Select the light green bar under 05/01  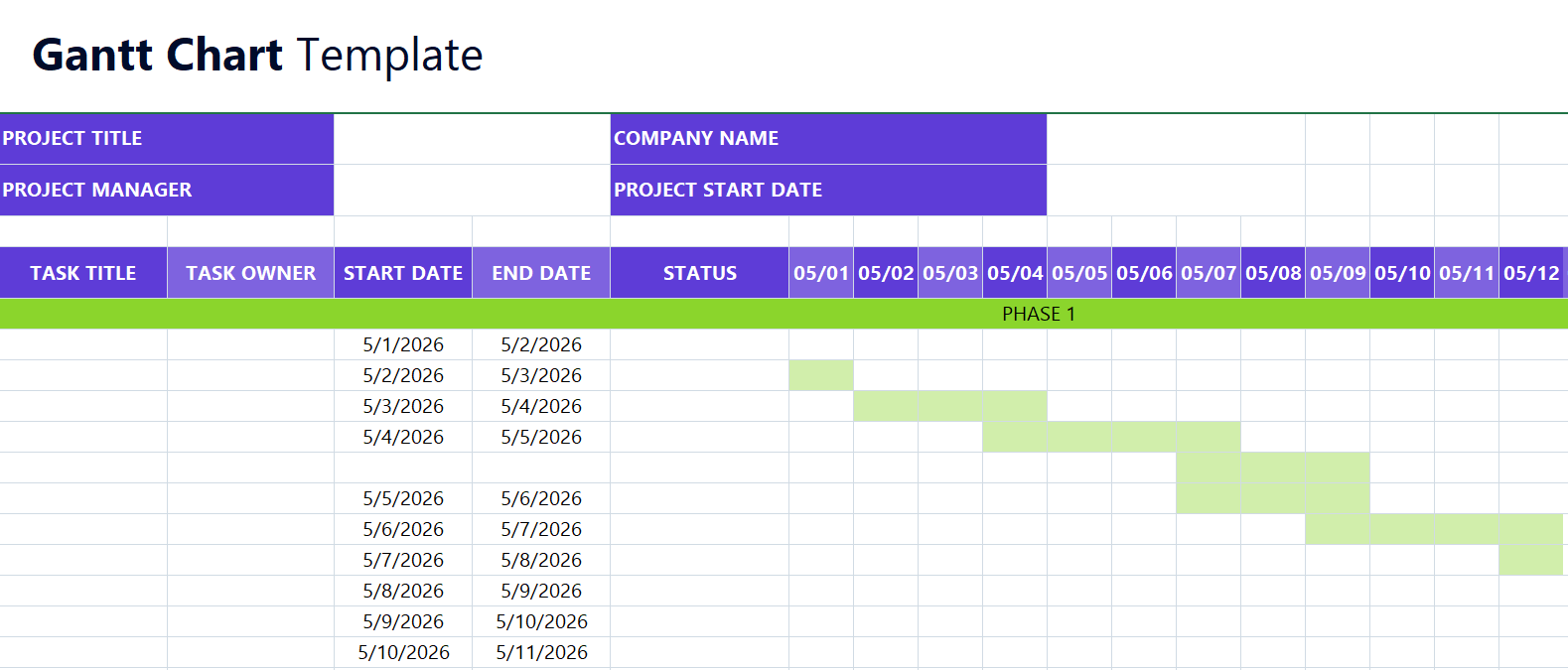coord(821,375)
